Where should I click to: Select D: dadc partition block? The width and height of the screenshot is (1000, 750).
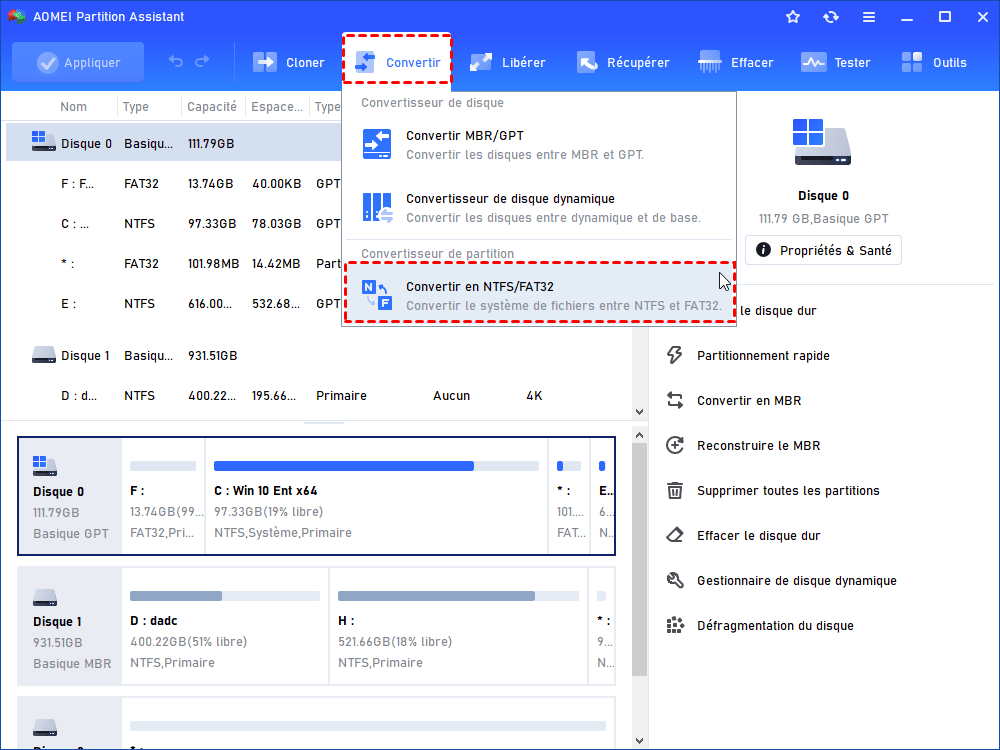(225, 626)
